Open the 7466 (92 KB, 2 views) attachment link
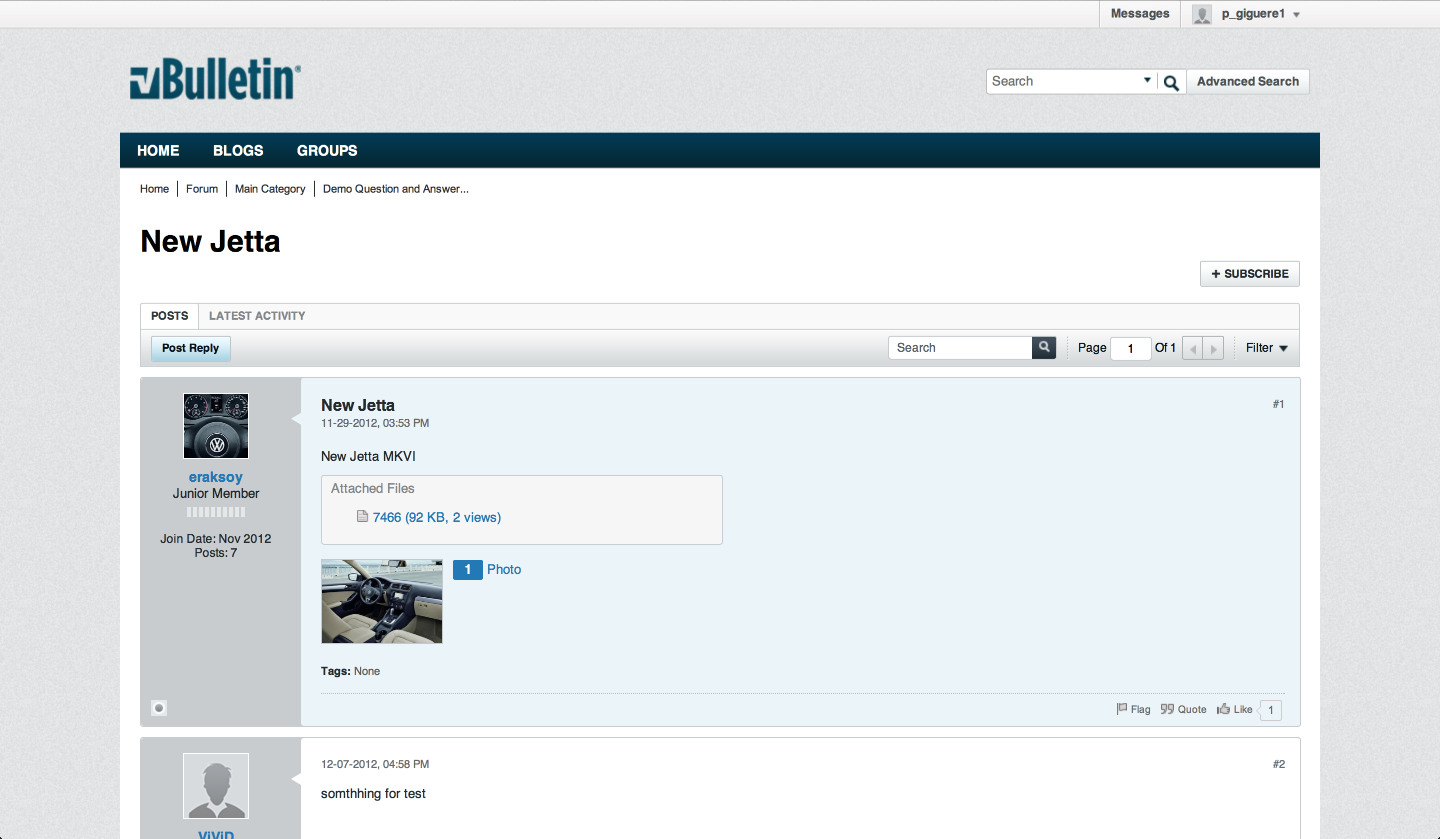The height and width of the screenshot is (839, 1440). (x=437, y=517)
